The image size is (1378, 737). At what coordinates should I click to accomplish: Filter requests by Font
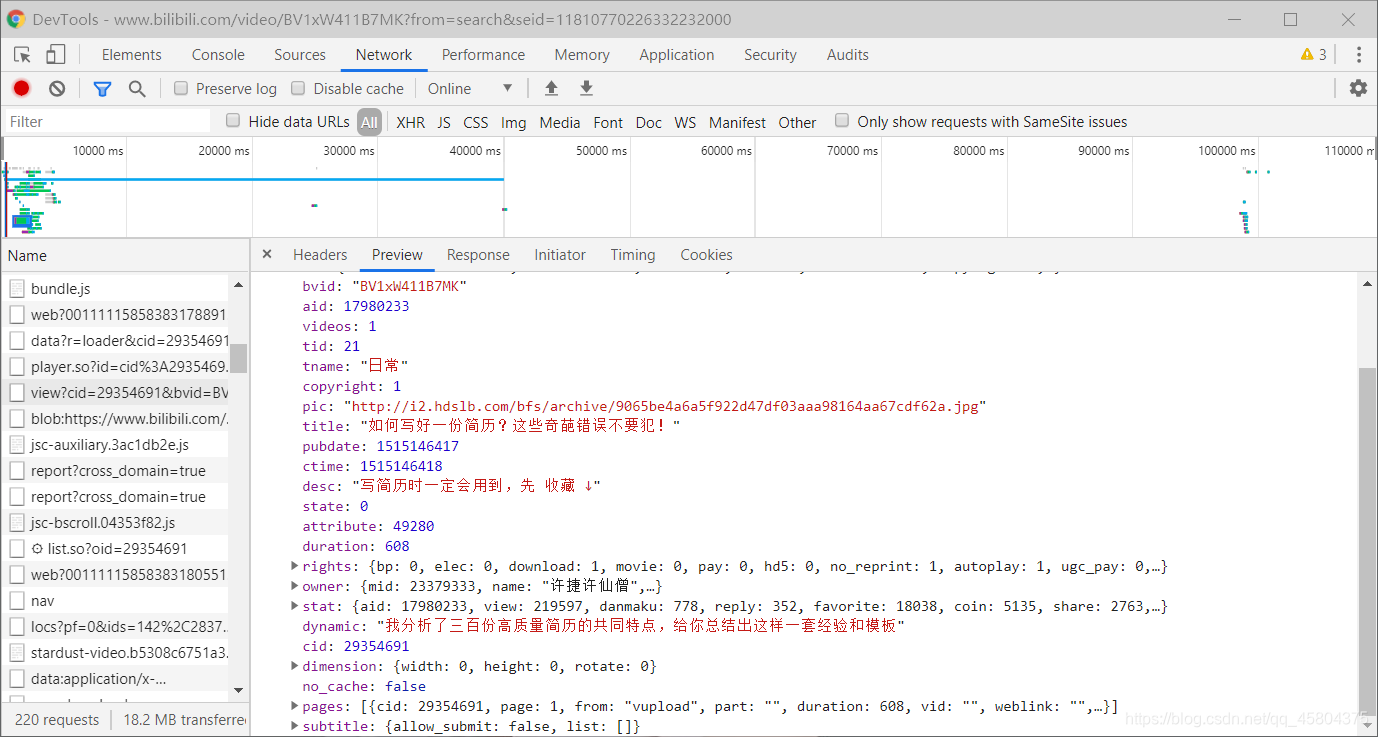(608, 122)
